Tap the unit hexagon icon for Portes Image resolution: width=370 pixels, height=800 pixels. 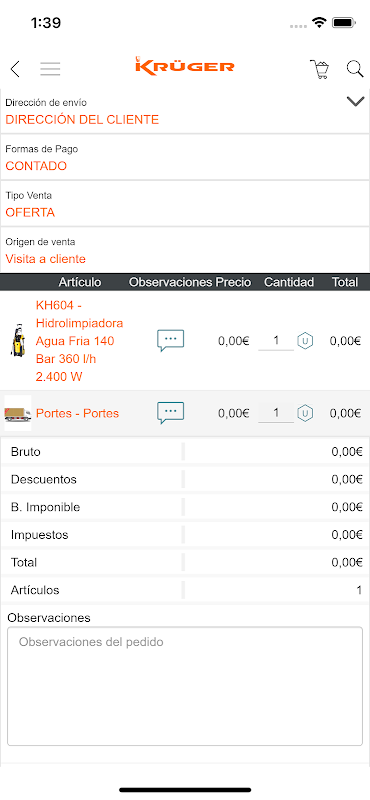coord(305,413)
